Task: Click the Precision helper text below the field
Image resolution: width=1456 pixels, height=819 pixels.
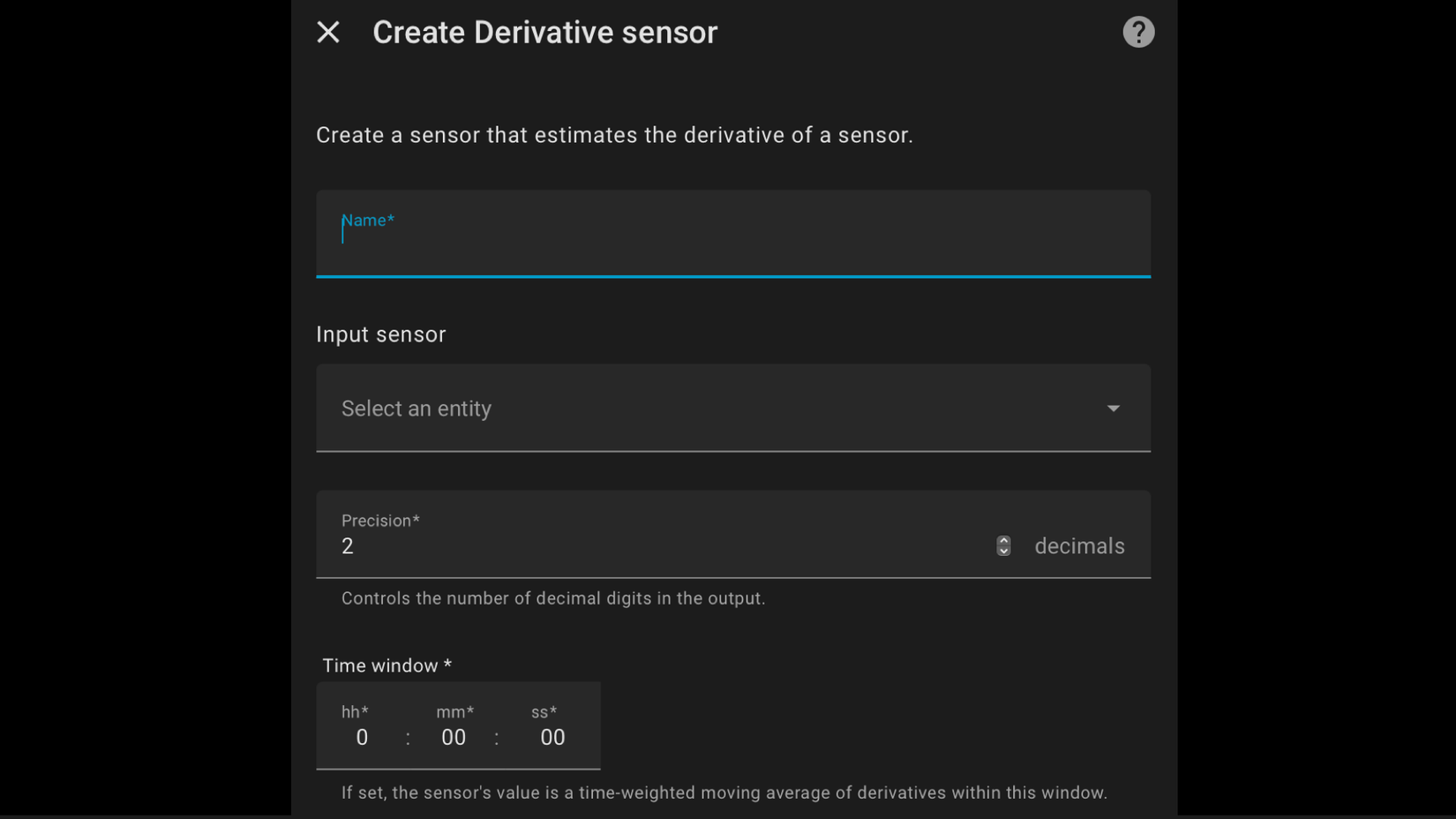Action: (x=553, y=598)
